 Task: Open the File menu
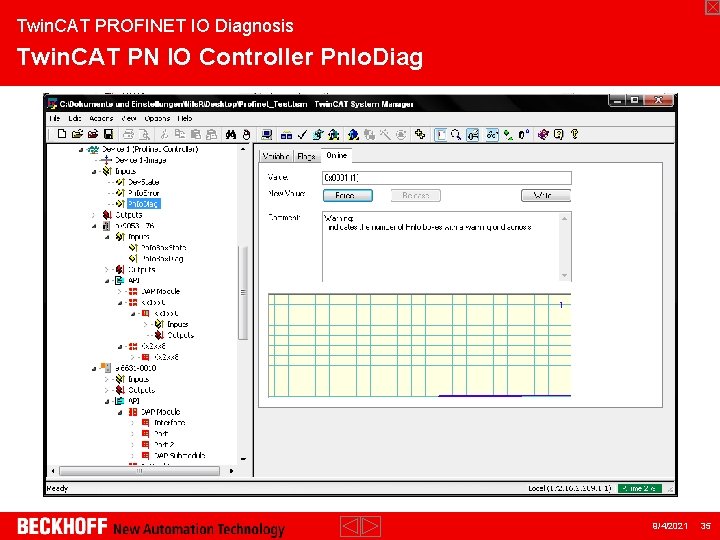point(55,118)
